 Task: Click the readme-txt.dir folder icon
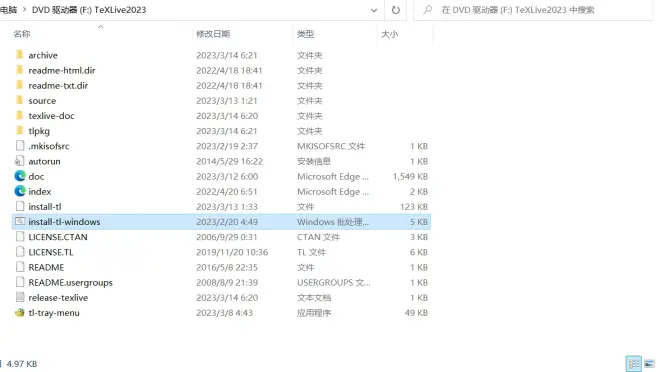[x=19, y=85]
